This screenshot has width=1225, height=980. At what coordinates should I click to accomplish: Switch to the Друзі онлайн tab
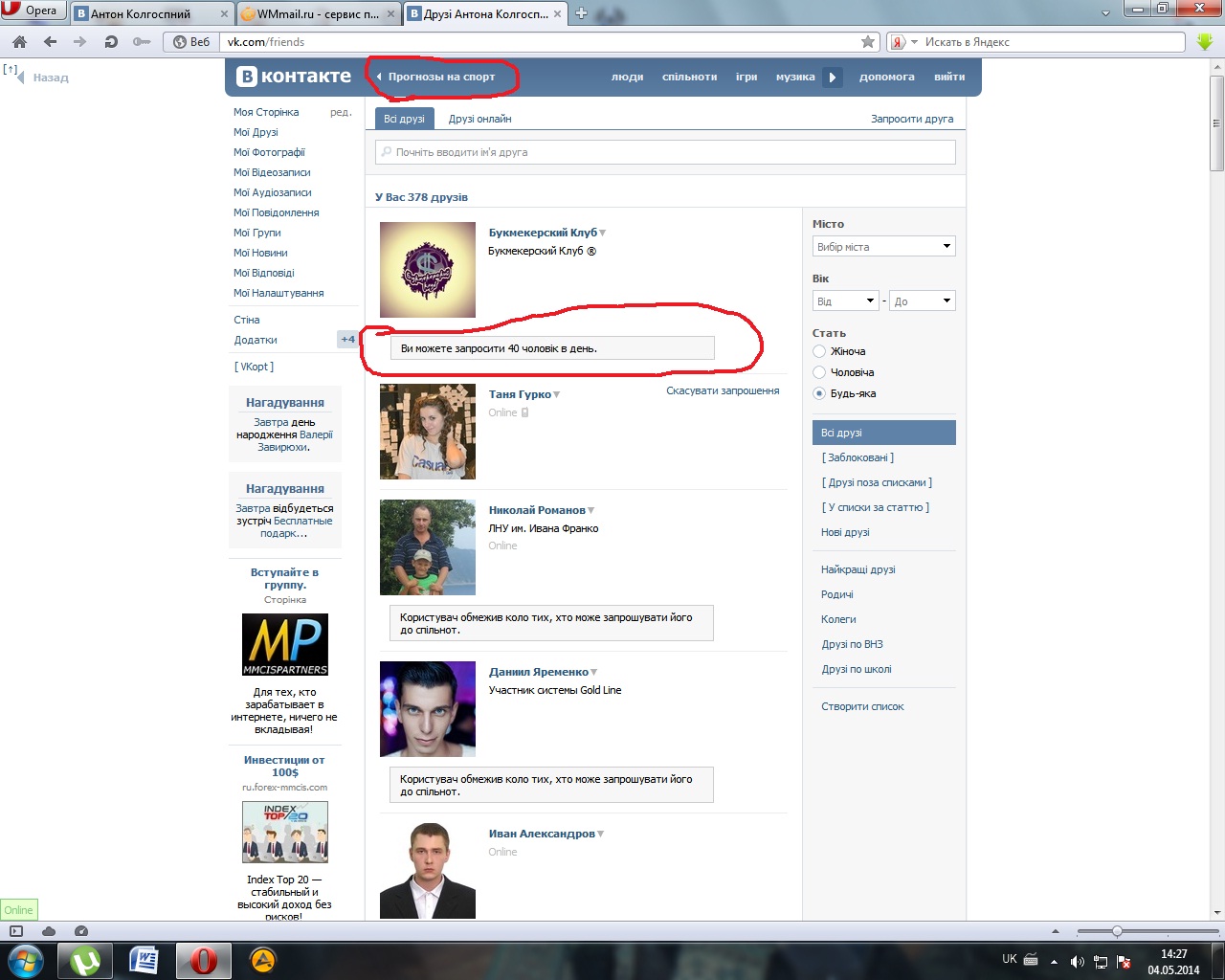[x=479, y=119]
